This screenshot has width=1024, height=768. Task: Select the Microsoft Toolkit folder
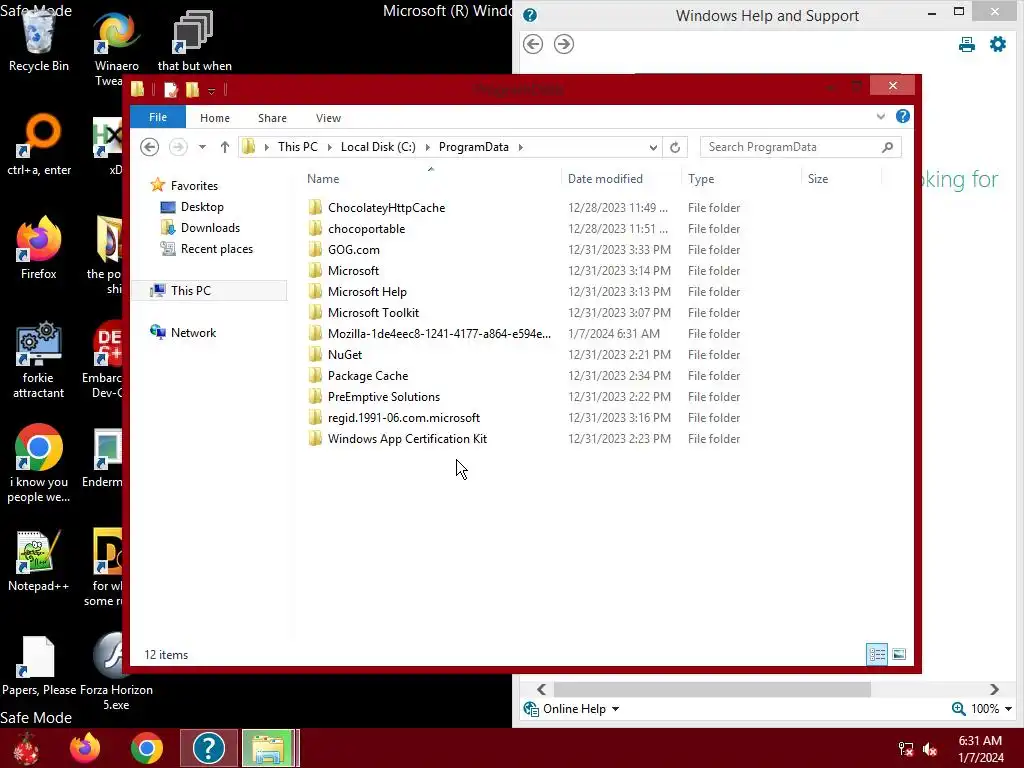coord(373,313)
